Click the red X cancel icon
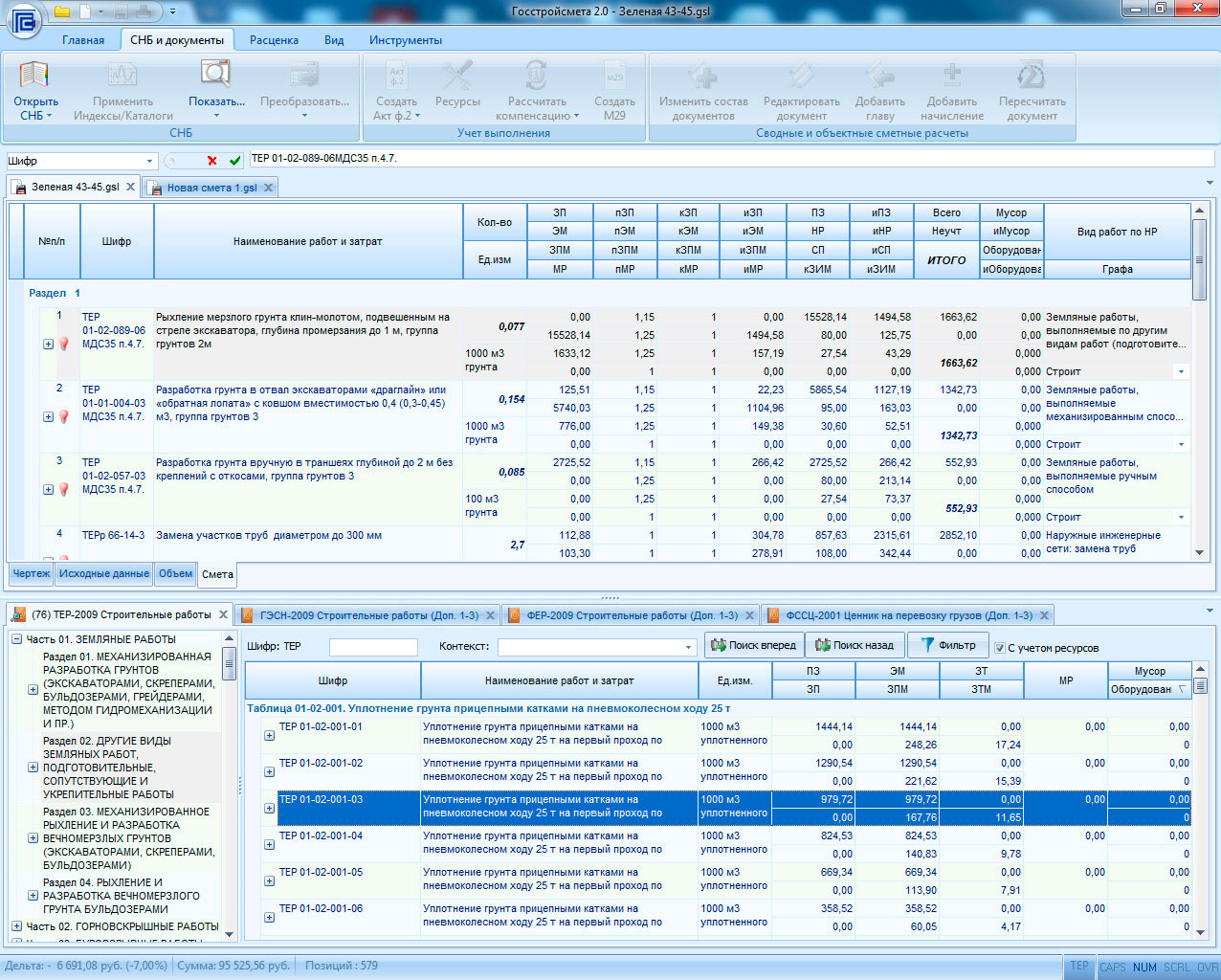 click(x=212, y=161)
